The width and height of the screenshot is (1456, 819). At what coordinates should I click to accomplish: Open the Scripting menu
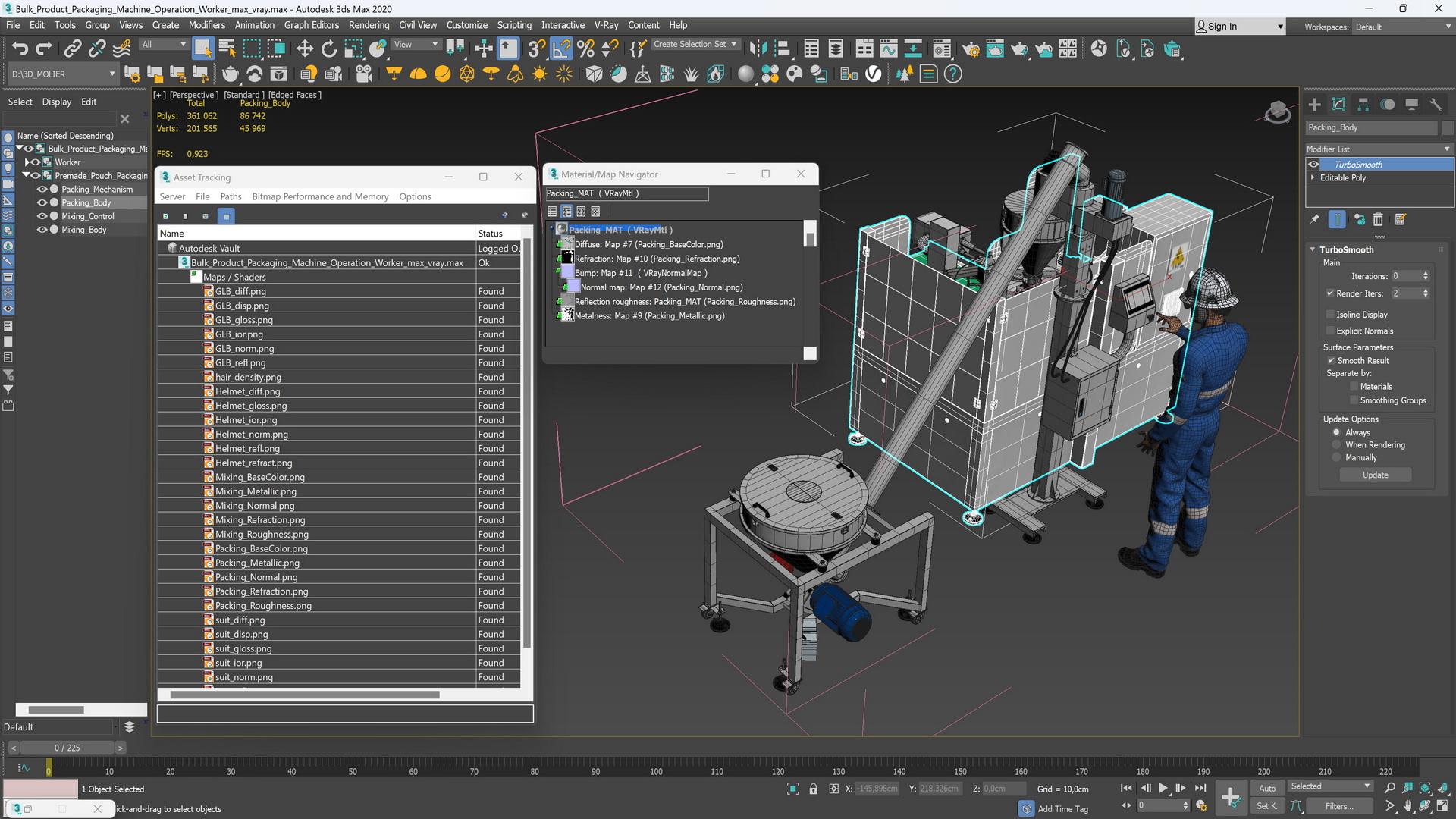514,25
